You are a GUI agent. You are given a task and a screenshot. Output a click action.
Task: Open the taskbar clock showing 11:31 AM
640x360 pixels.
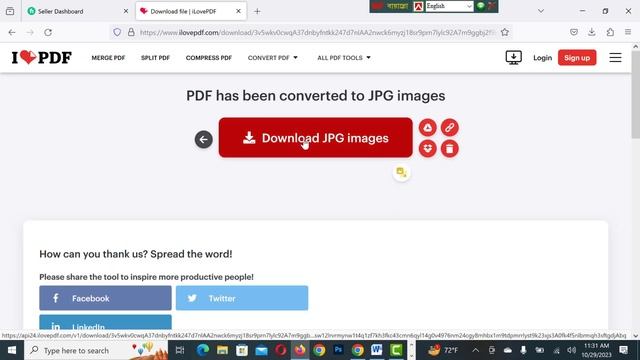(x=596, y=350)
